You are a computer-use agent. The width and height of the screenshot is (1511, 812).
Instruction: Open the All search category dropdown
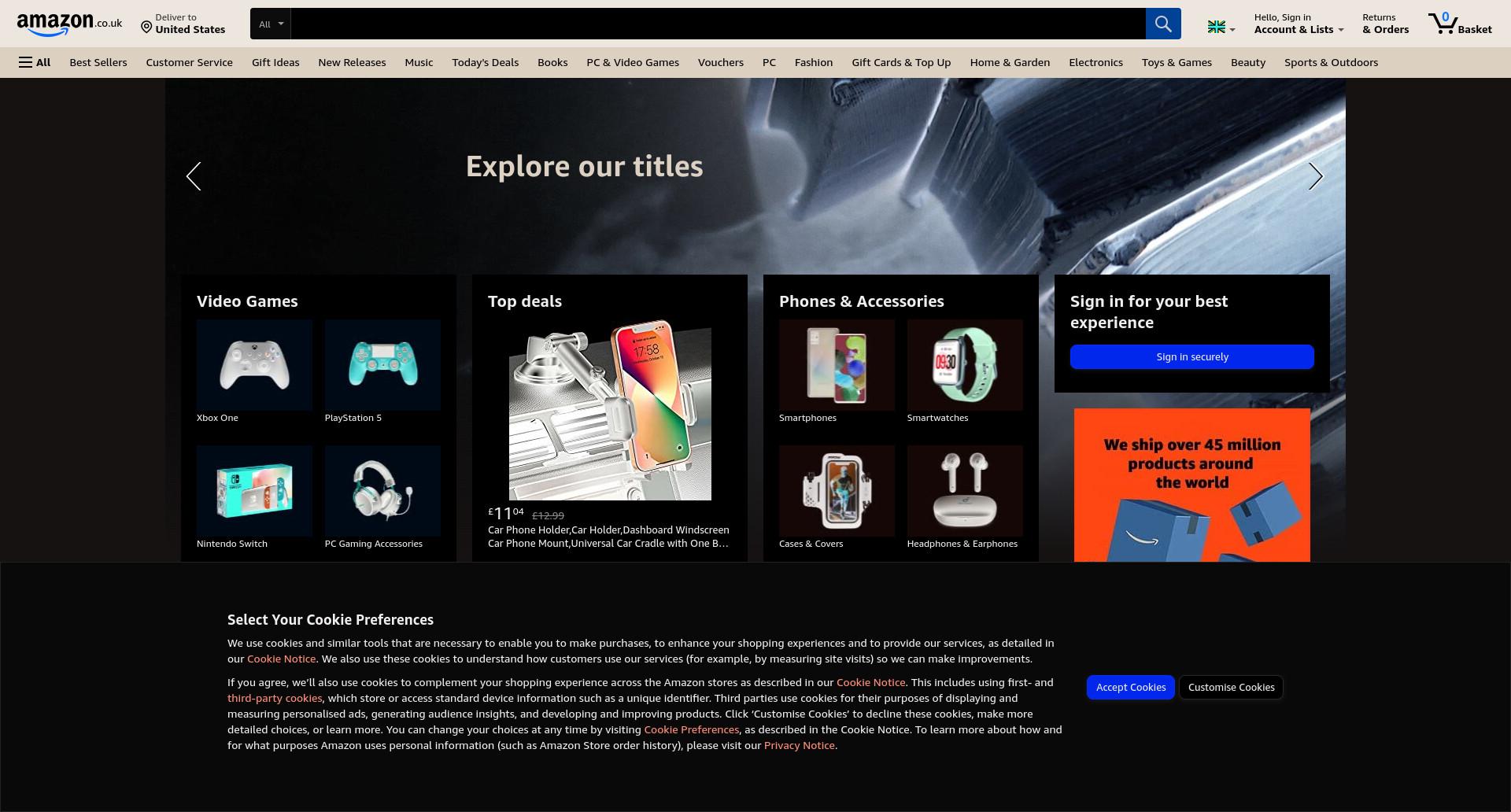271,24
